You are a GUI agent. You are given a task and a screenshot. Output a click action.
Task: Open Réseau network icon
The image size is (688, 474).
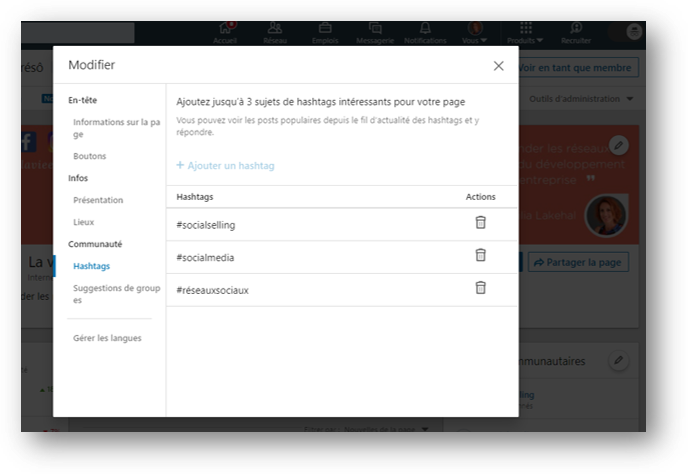[x=275, y=33]
